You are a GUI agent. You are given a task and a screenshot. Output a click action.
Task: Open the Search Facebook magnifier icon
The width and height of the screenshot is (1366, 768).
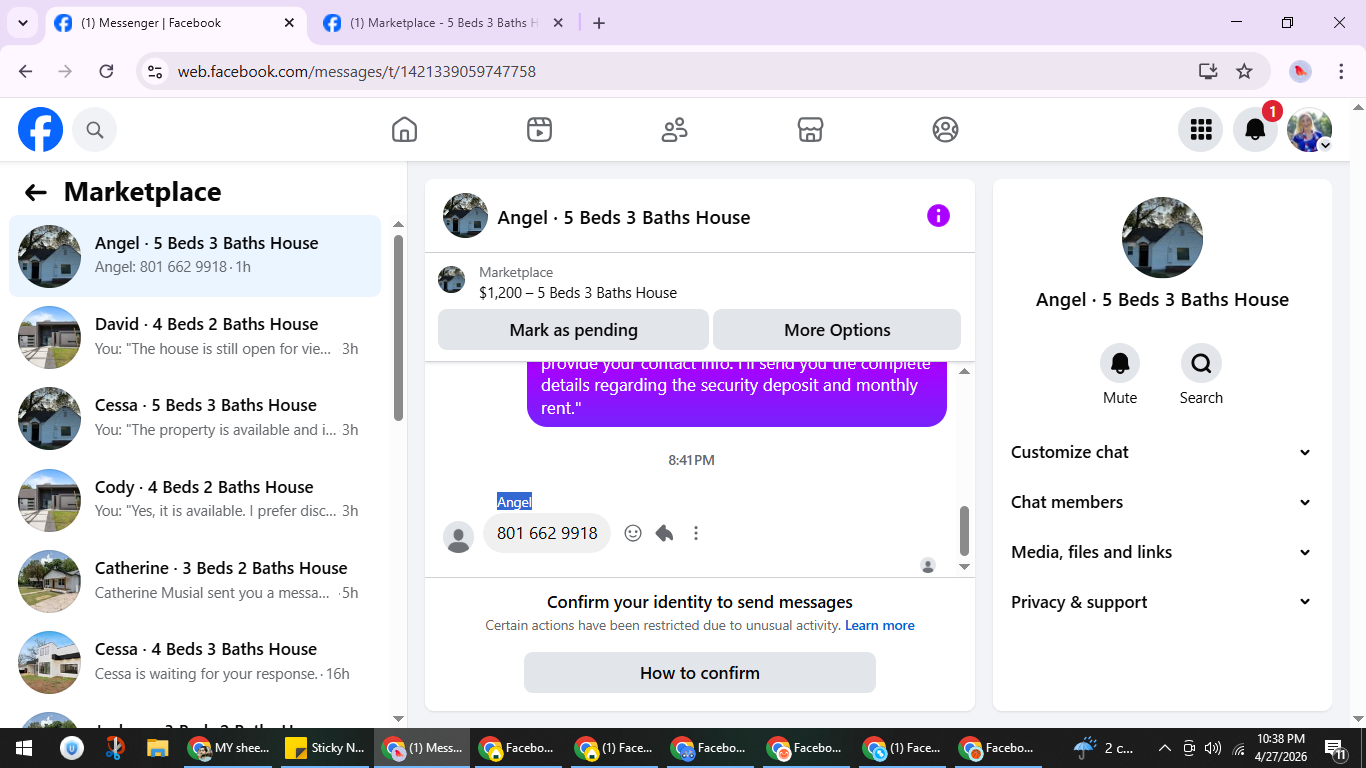pyautogui.click(x=95, y=130)
